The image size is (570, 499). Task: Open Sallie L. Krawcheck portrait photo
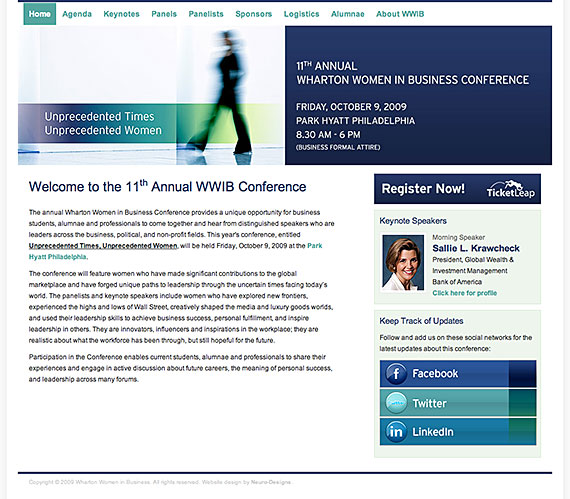403,262
